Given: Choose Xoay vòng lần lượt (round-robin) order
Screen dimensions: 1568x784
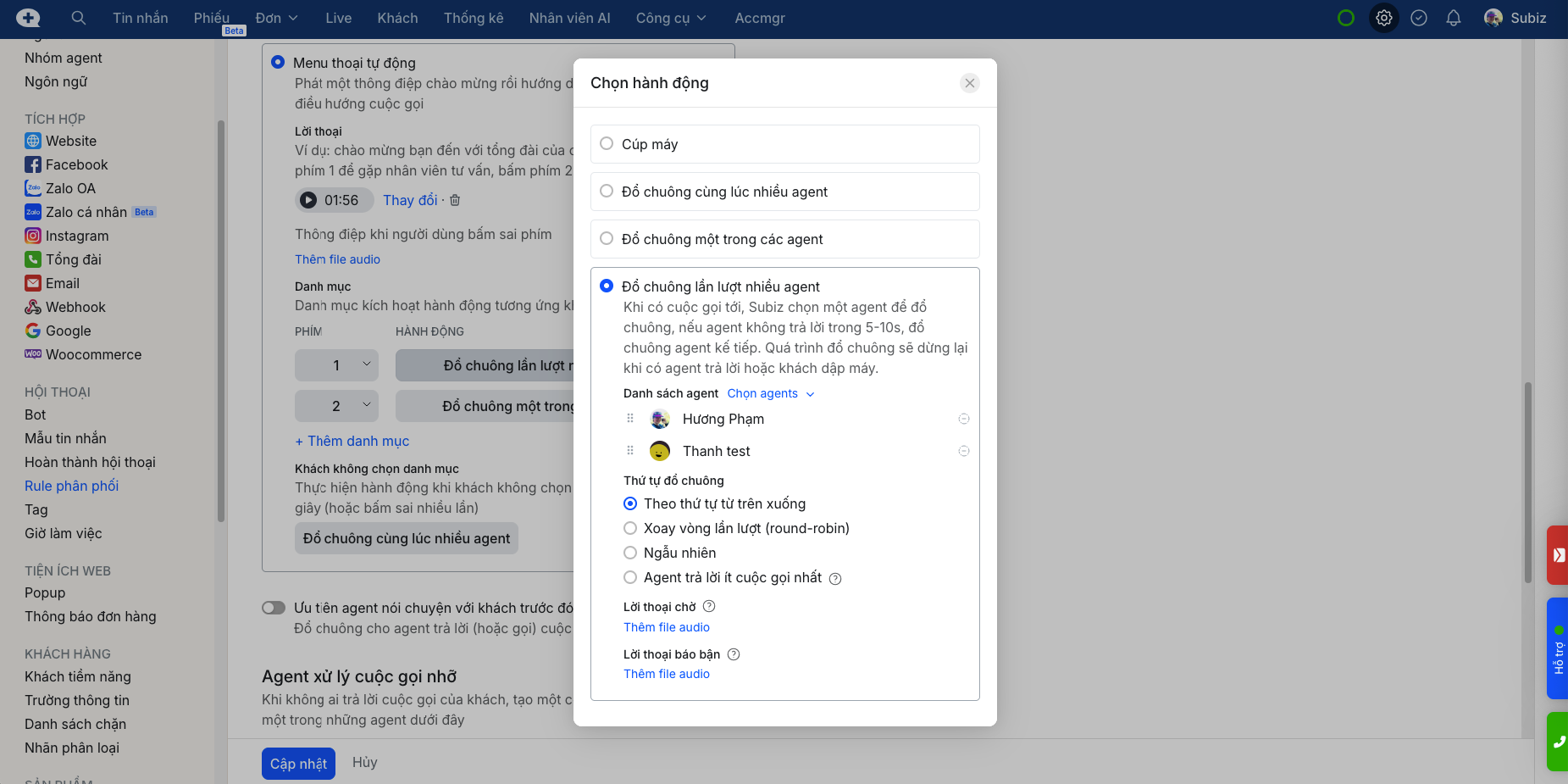Looking at the screenshot, I should pyautogui.click(x=630, y=528).
